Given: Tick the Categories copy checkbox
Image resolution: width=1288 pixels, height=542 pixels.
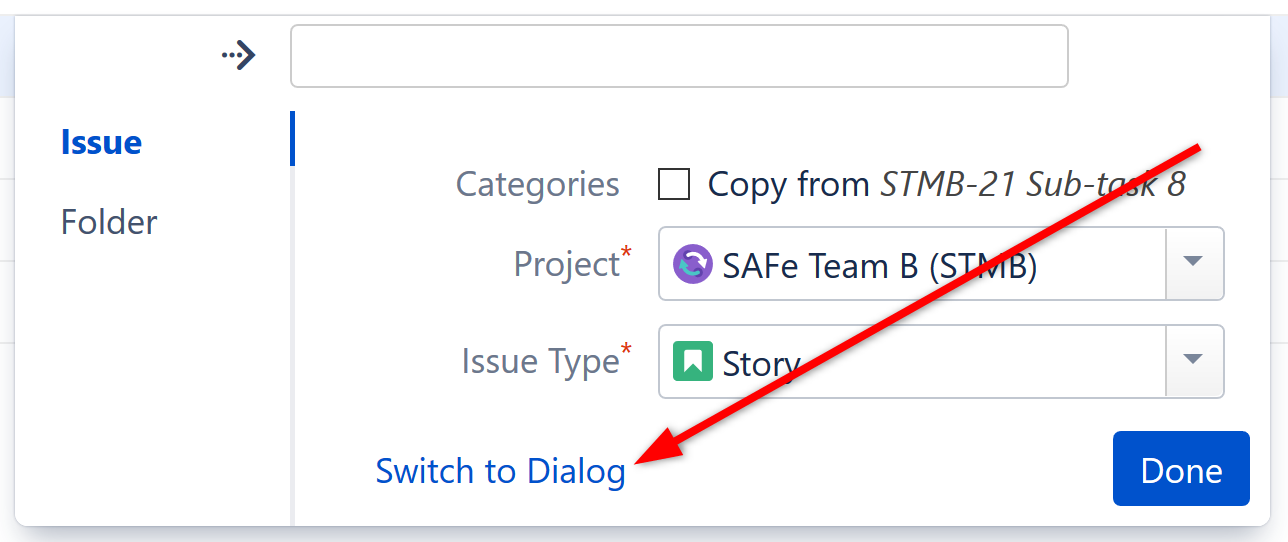Looking at the screenshot, I should pos(674,184).
